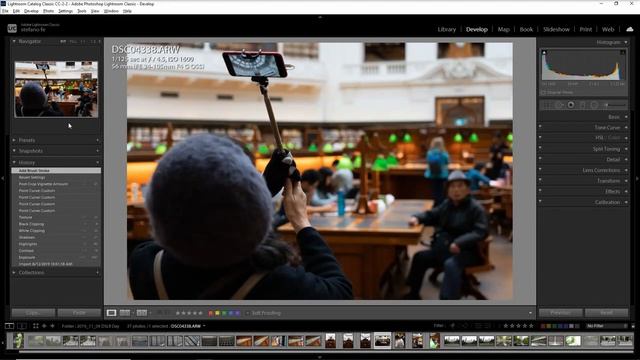Screen dimensions: 640x360
Task: Open the cloud sync status icon
Action: pyautogui.click(x=630, y=29)
